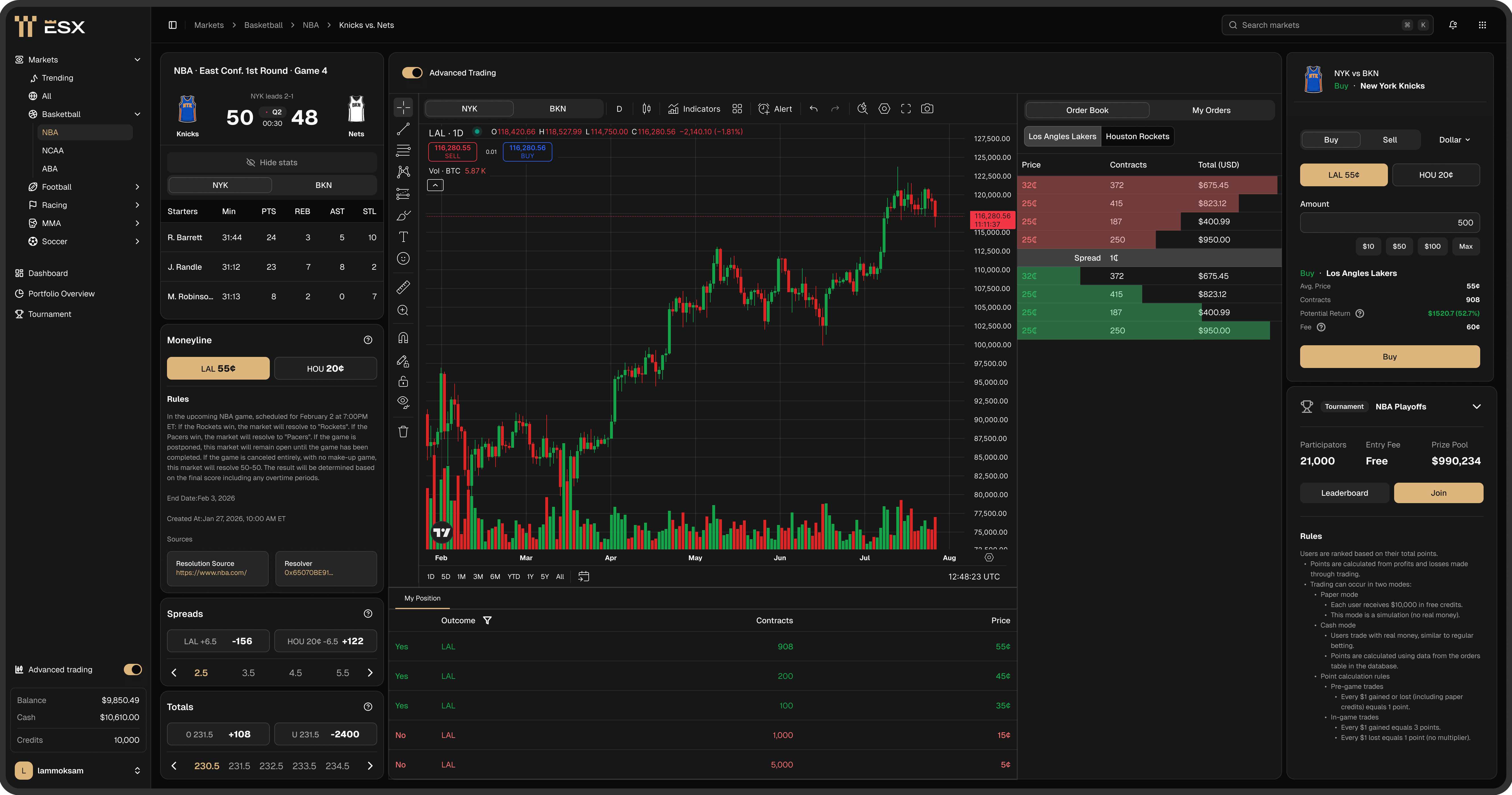Open the candlestick chart type selector
1512x795 pixels.
click(646, 108)
